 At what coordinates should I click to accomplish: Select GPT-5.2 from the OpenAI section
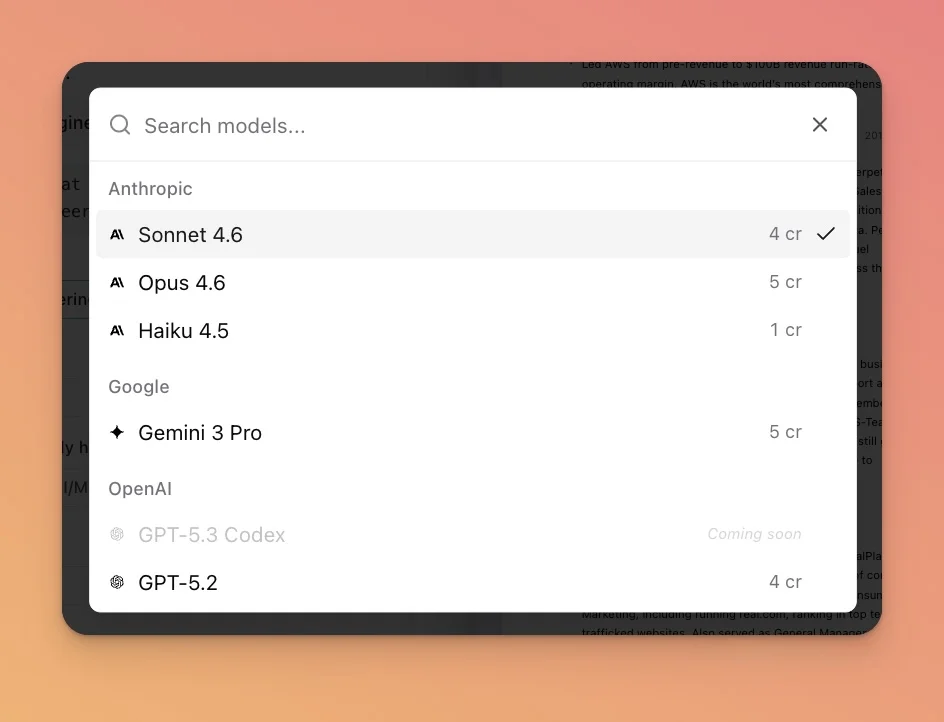pos(178,582)
